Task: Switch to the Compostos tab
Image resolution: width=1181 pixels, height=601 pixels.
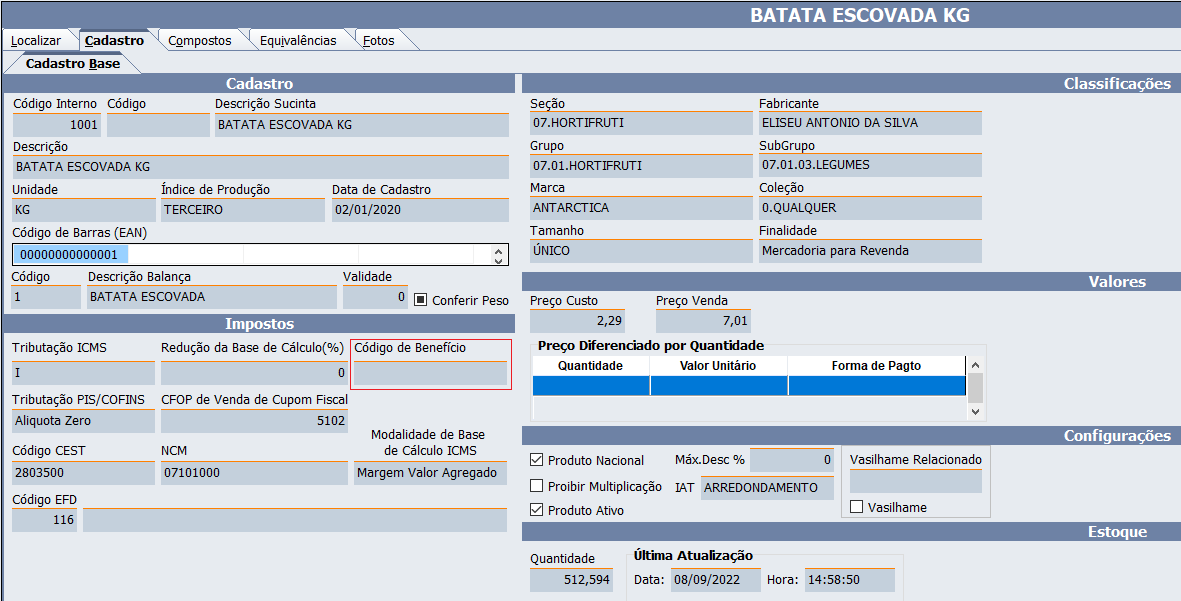Action: [199, 41]
